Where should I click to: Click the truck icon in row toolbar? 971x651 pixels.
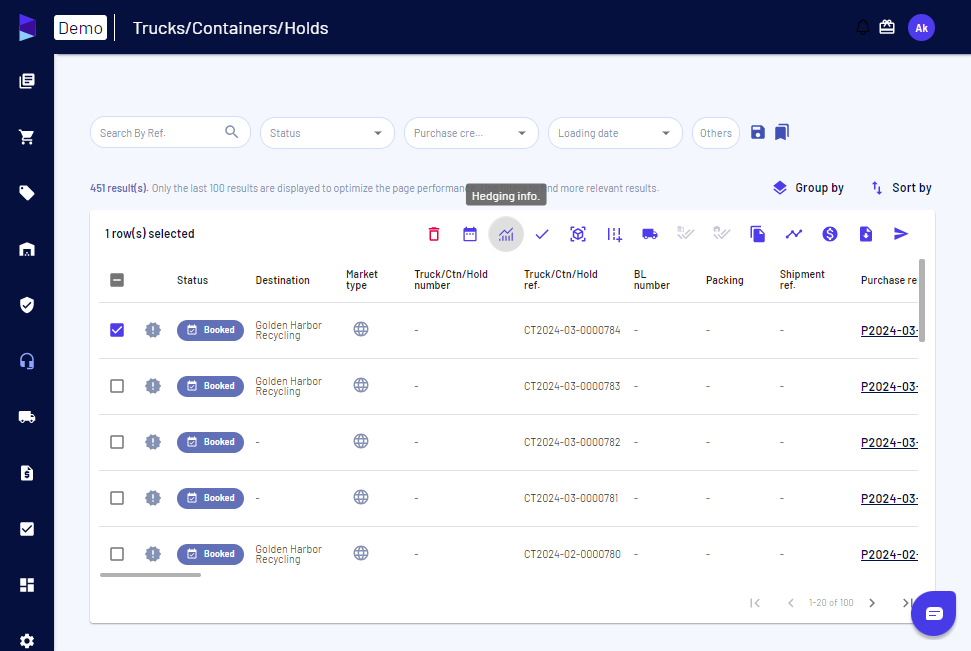(650, 234)
